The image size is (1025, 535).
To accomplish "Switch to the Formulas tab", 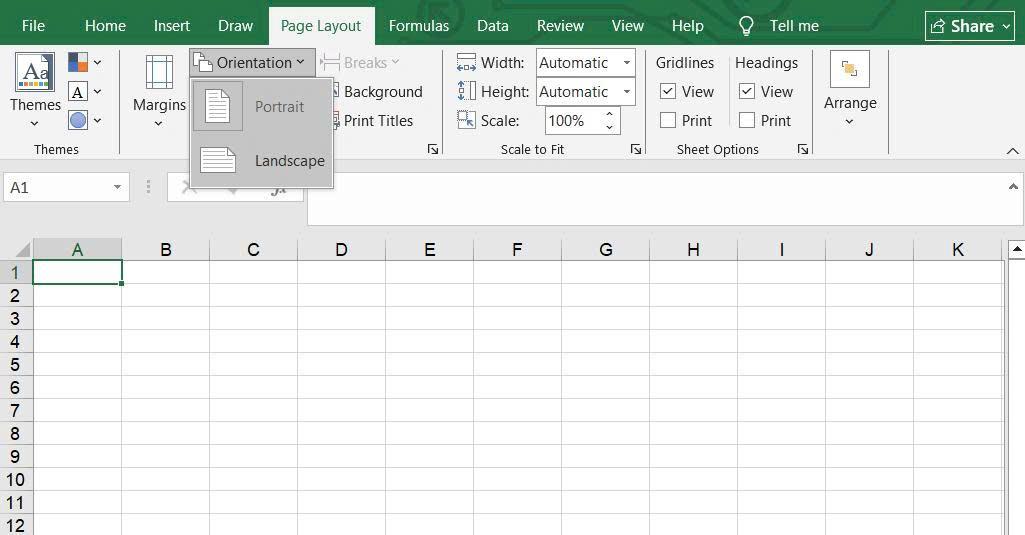I will 419,26.
